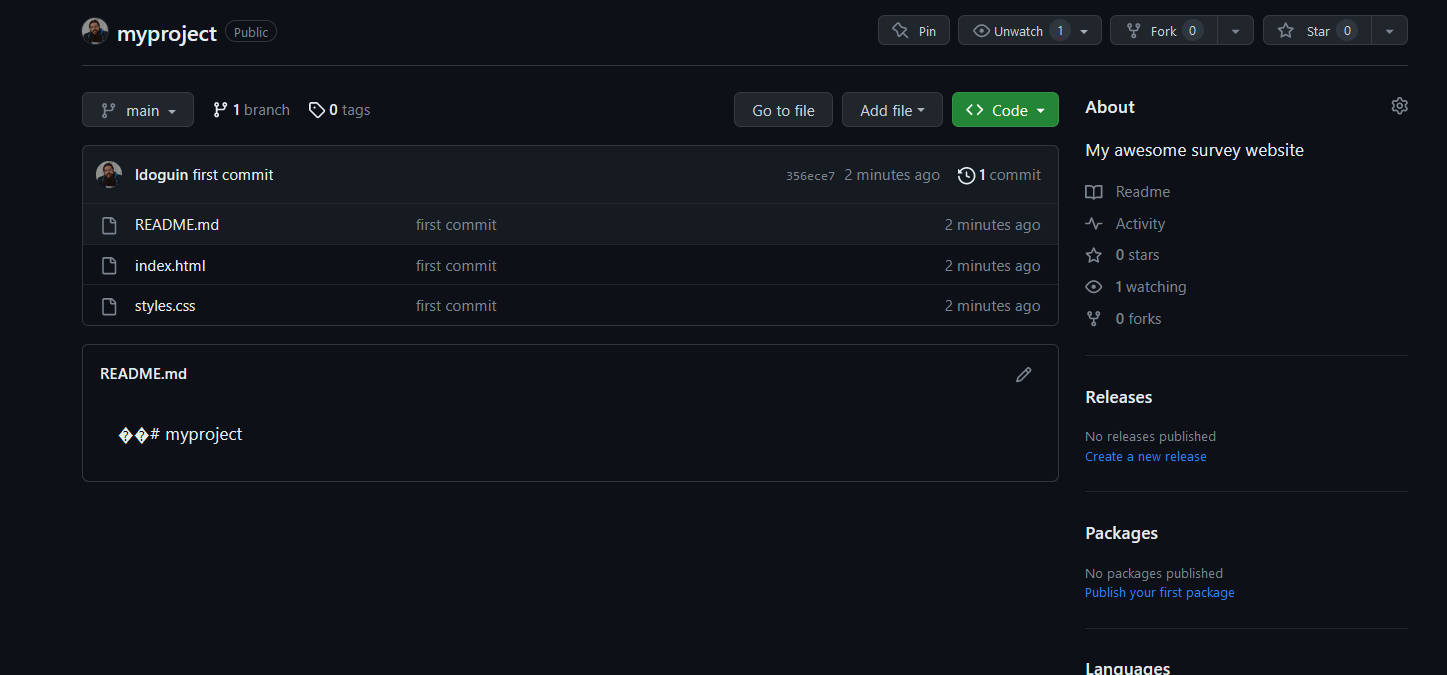Screen dimensions: 1447x675
Task: Open the Star lists dropdown arrow
Action: click(x=1389, y=31)
